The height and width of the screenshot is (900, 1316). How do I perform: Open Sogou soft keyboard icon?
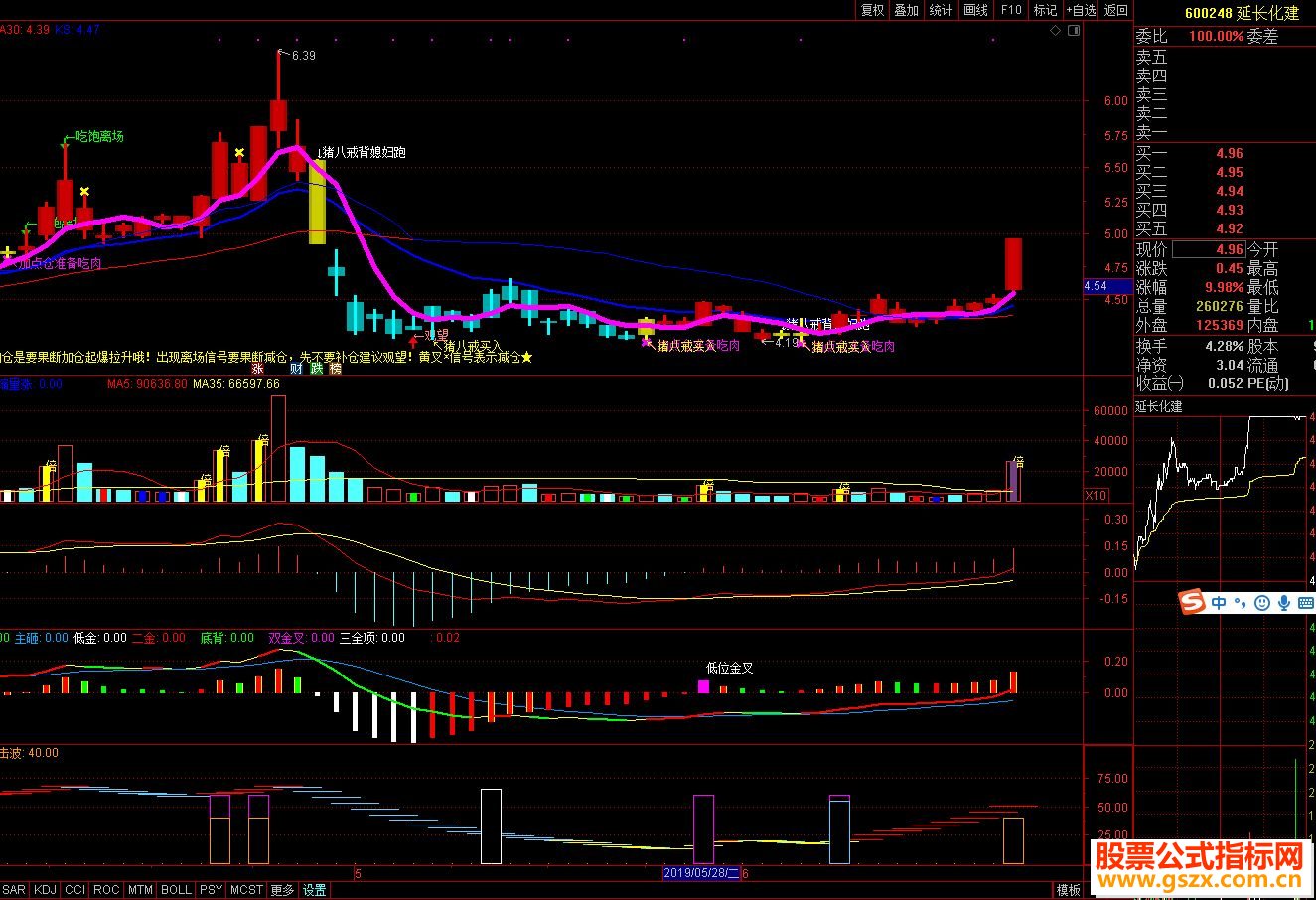(x=1304, y=603)
